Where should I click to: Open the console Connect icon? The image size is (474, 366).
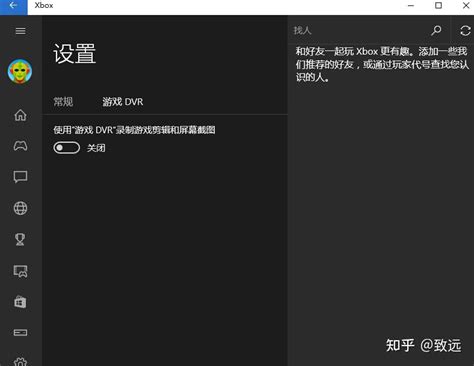coord(20,332)
